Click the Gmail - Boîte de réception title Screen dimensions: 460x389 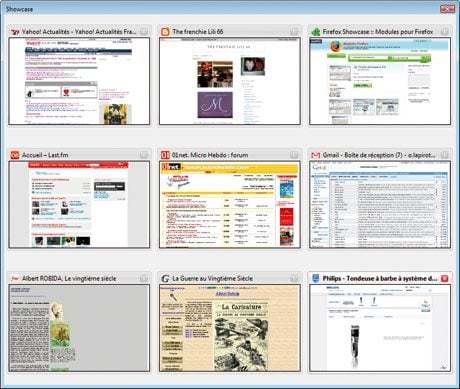click(379, 155)
